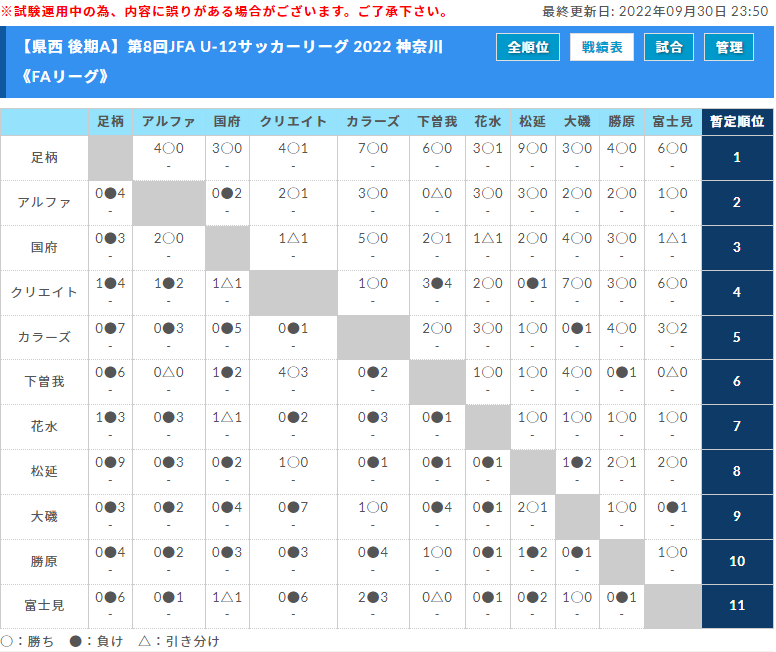Click the 《FAリーグ》 subtitle

tap(65, 77)
